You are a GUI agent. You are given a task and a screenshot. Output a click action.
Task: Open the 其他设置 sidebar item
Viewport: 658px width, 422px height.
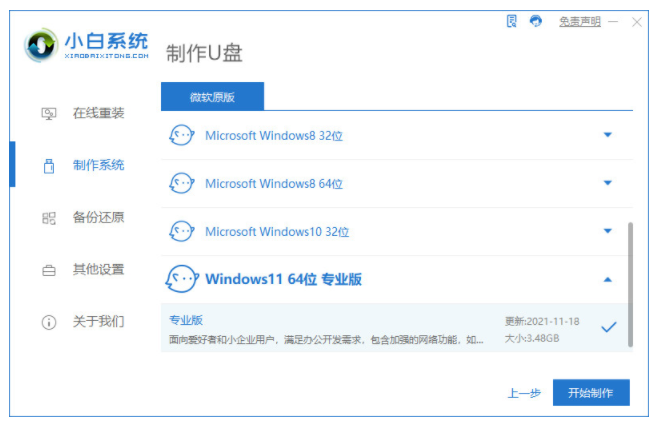tap(98, 269)
